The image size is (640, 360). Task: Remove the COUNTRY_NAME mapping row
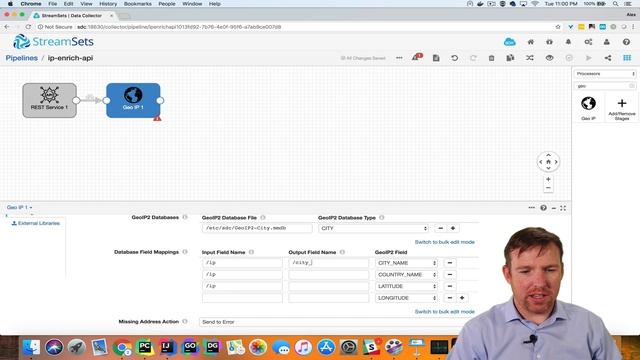click(450, 275)
